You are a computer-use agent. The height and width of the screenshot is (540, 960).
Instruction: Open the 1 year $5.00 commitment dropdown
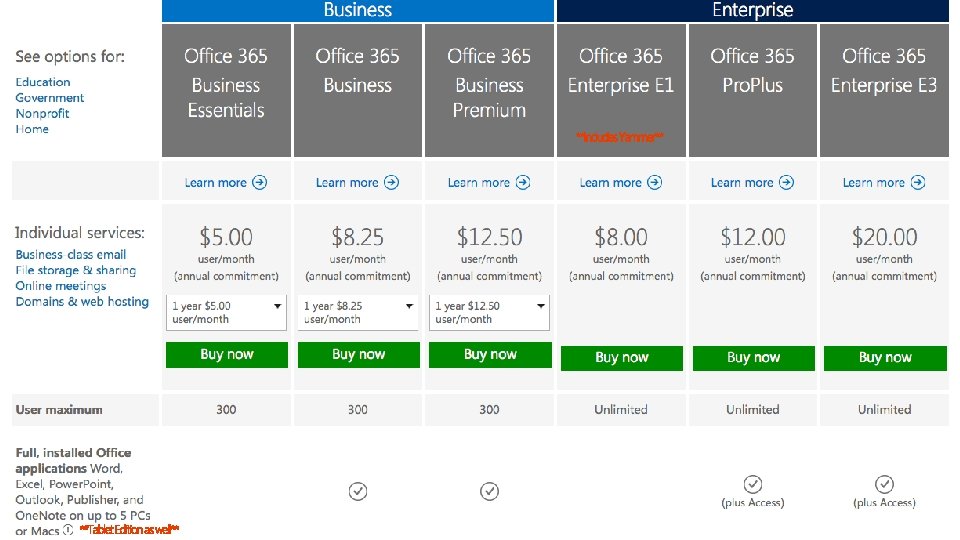tap(226, 312)
